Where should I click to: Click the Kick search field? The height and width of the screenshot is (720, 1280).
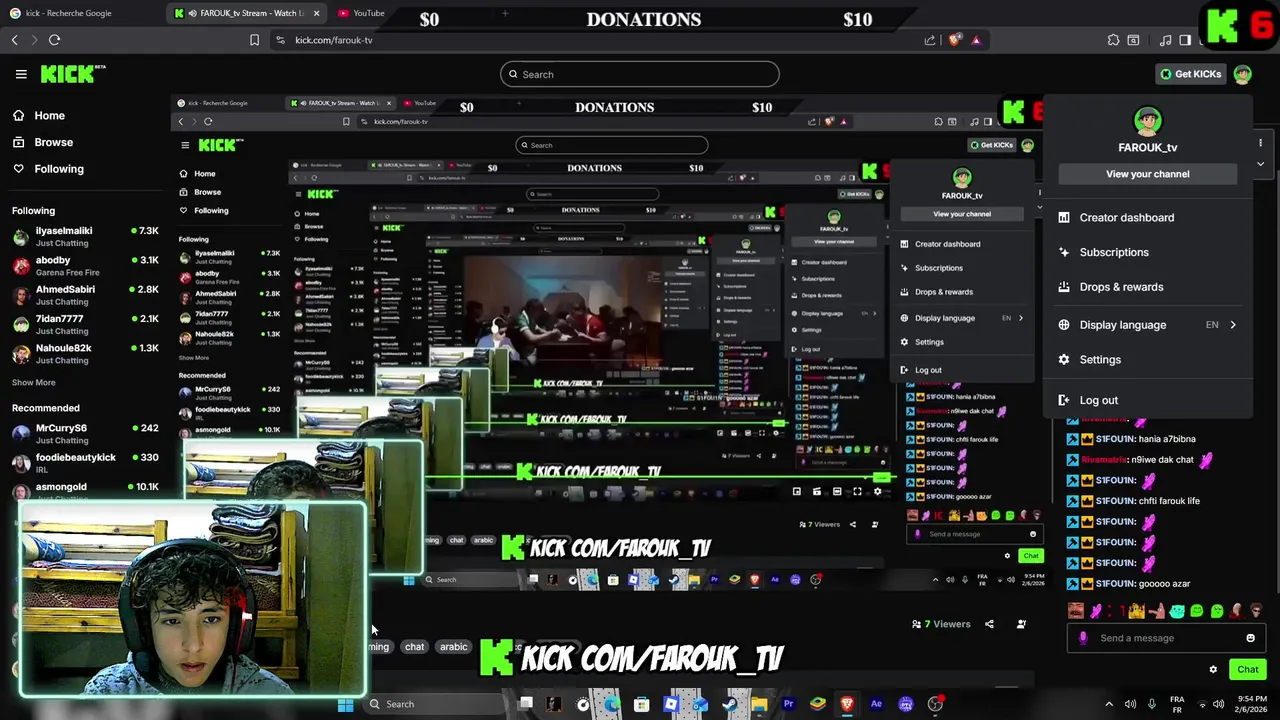click(640, 74)
